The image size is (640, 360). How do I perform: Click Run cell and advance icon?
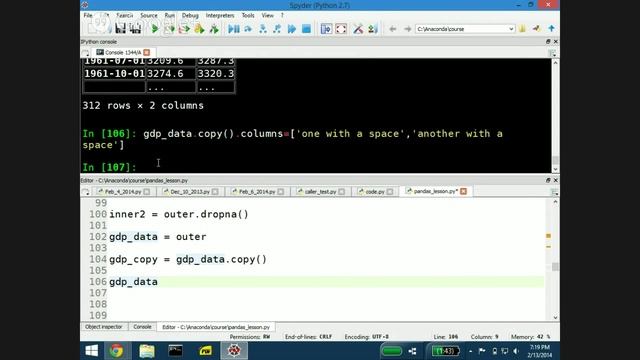184,29
